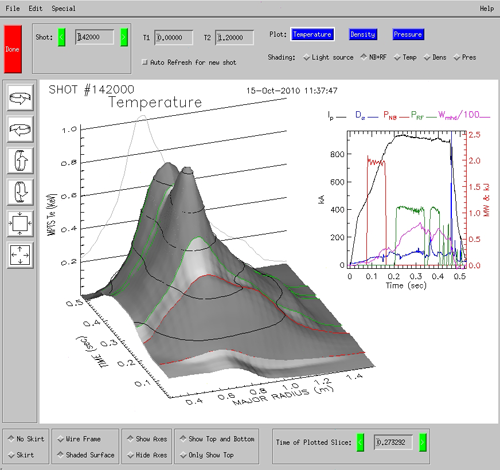Rotate plot left using second rotation icon
Screen dimensions: 500x470
click(x=20, y=129)
